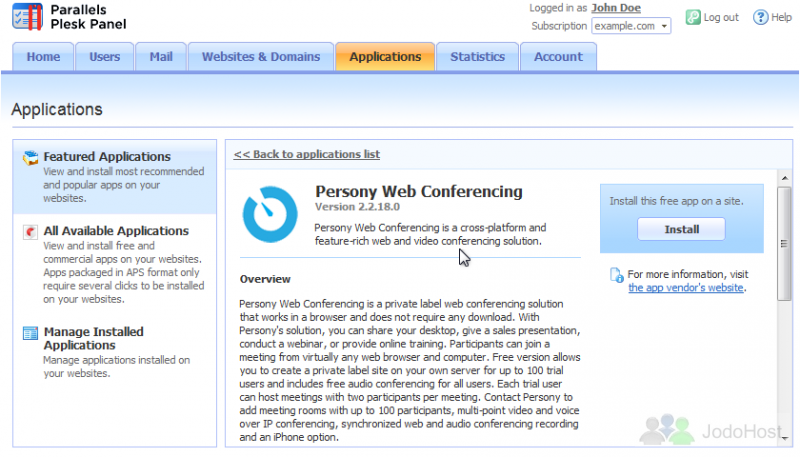Click the scrollbar down arrow
800x457 pixels.
(785, 438)
